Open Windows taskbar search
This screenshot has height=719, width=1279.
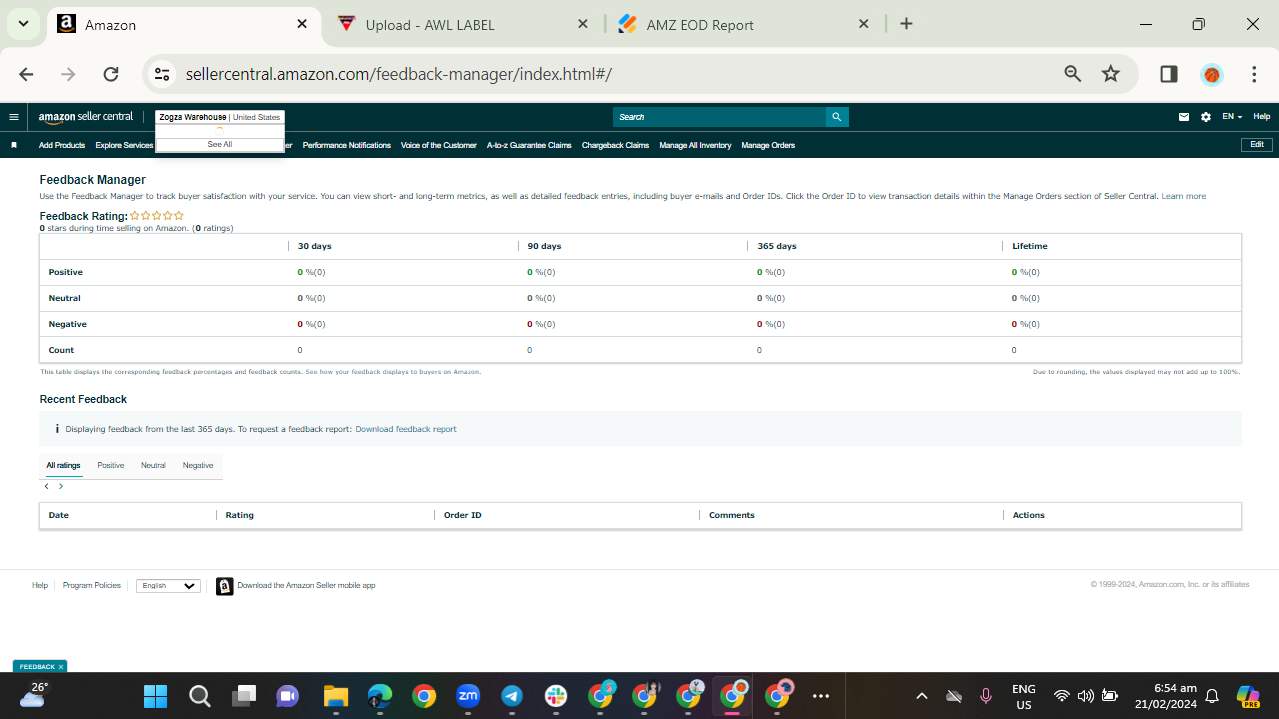tap(199, 696)
